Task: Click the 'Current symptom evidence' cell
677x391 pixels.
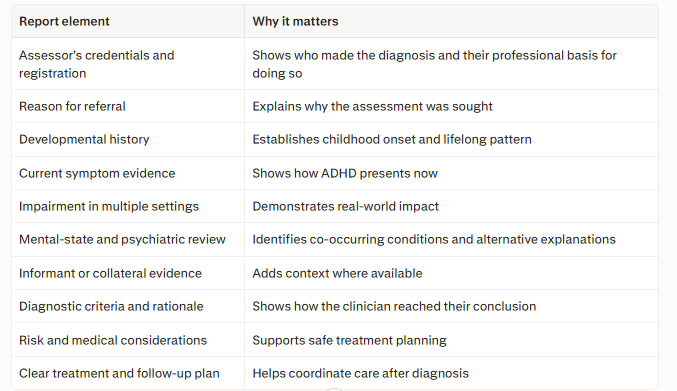Action: 128,173
